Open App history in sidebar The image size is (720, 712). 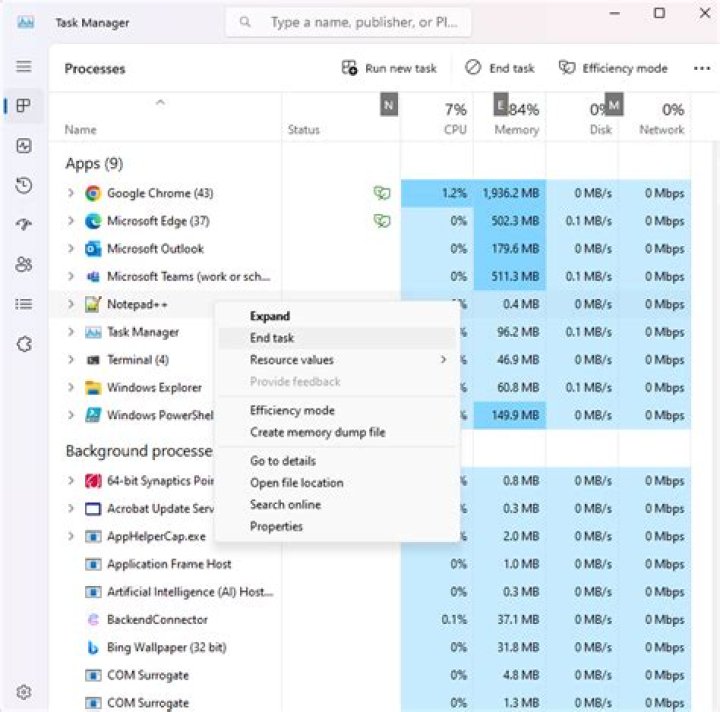[x=24, y=185]
